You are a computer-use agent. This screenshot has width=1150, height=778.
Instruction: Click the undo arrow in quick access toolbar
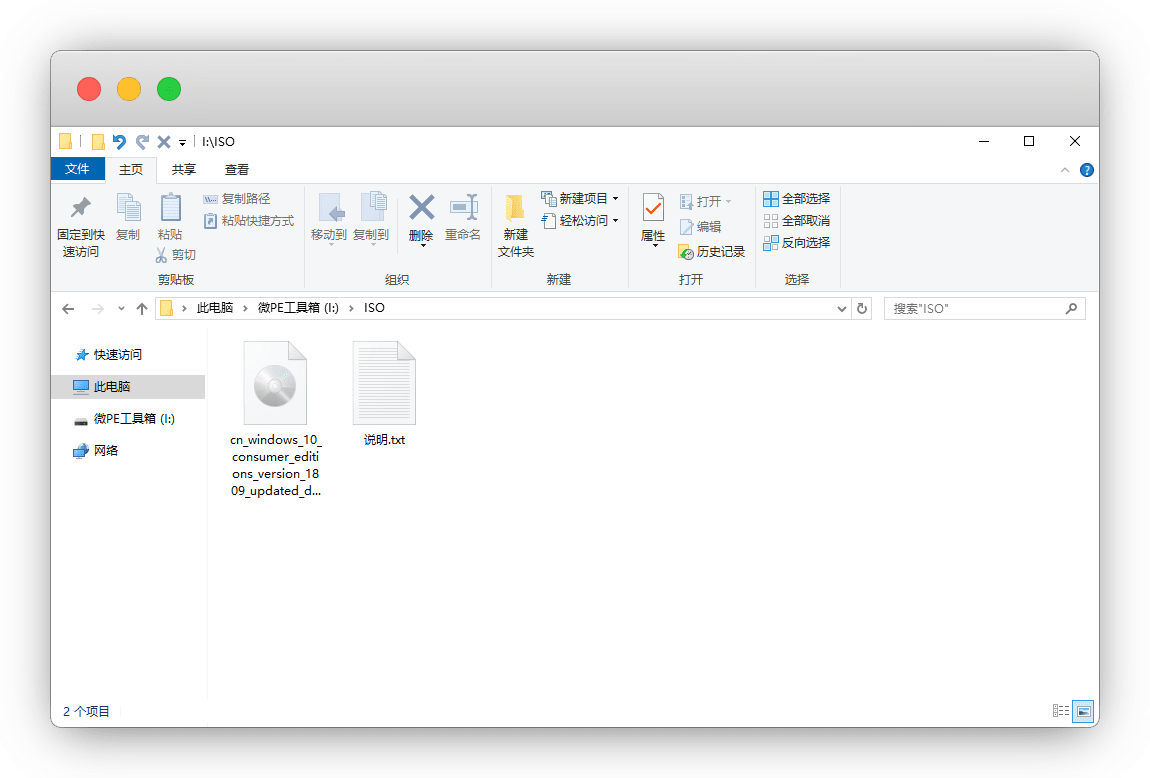120,142
